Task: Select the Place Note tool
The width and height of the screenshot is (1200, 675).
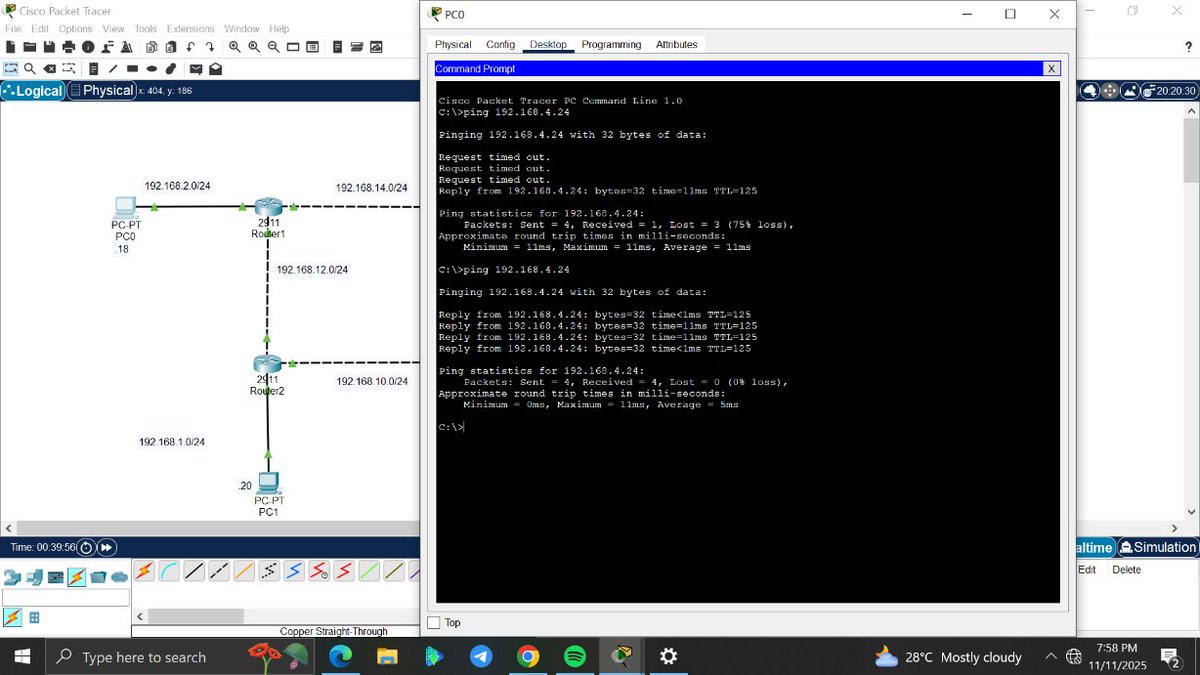Action: pyautogui.click(x=94, y=68)
